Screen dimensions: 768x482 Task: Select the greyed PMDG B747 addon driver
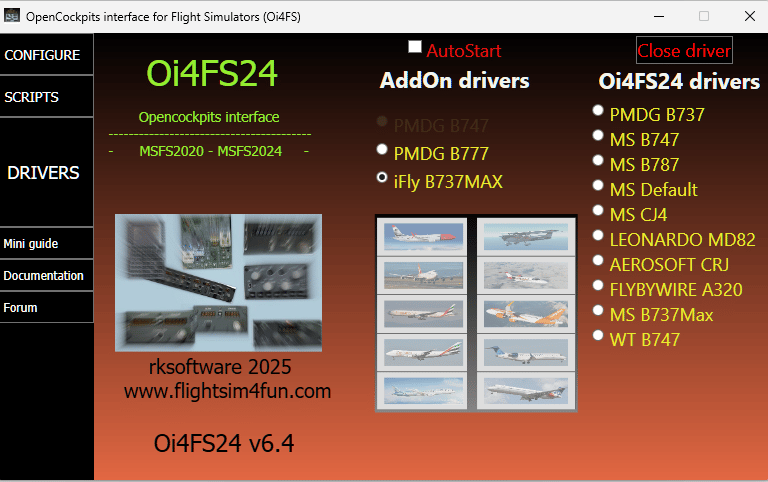[x=382, y=121]
